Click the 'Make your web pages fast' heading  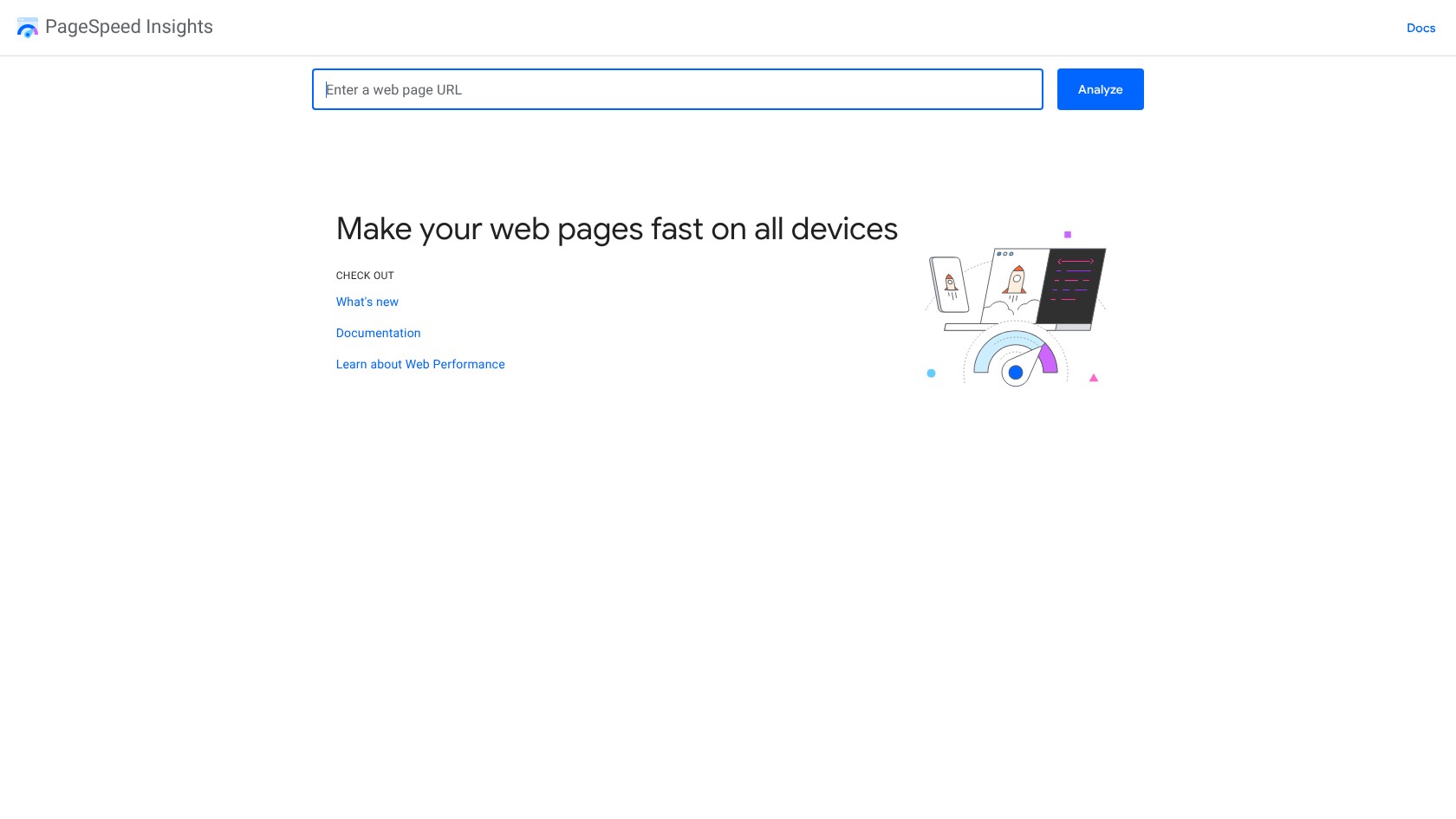[617, 229]
